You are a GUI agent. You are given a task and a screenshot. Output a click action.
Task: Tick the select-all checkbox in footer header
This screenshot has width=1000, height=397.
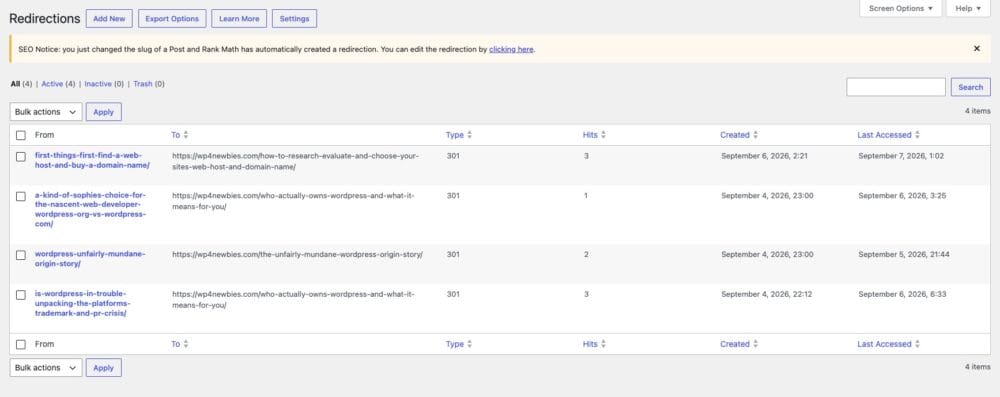[x=21, y=345]
